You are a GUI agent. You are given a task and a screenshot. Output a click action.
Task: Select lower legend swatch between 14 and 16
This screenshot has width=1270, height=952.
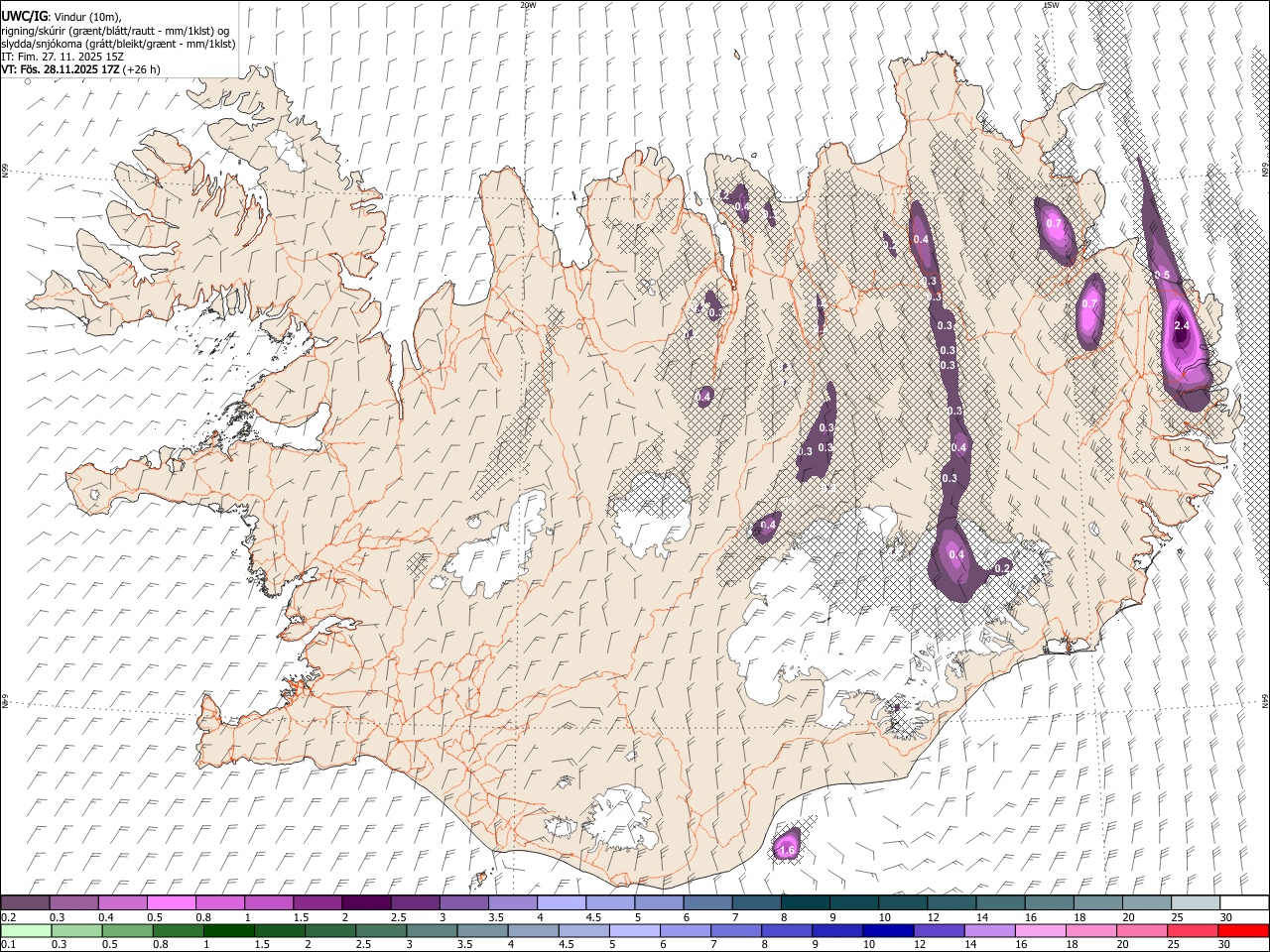989,930
